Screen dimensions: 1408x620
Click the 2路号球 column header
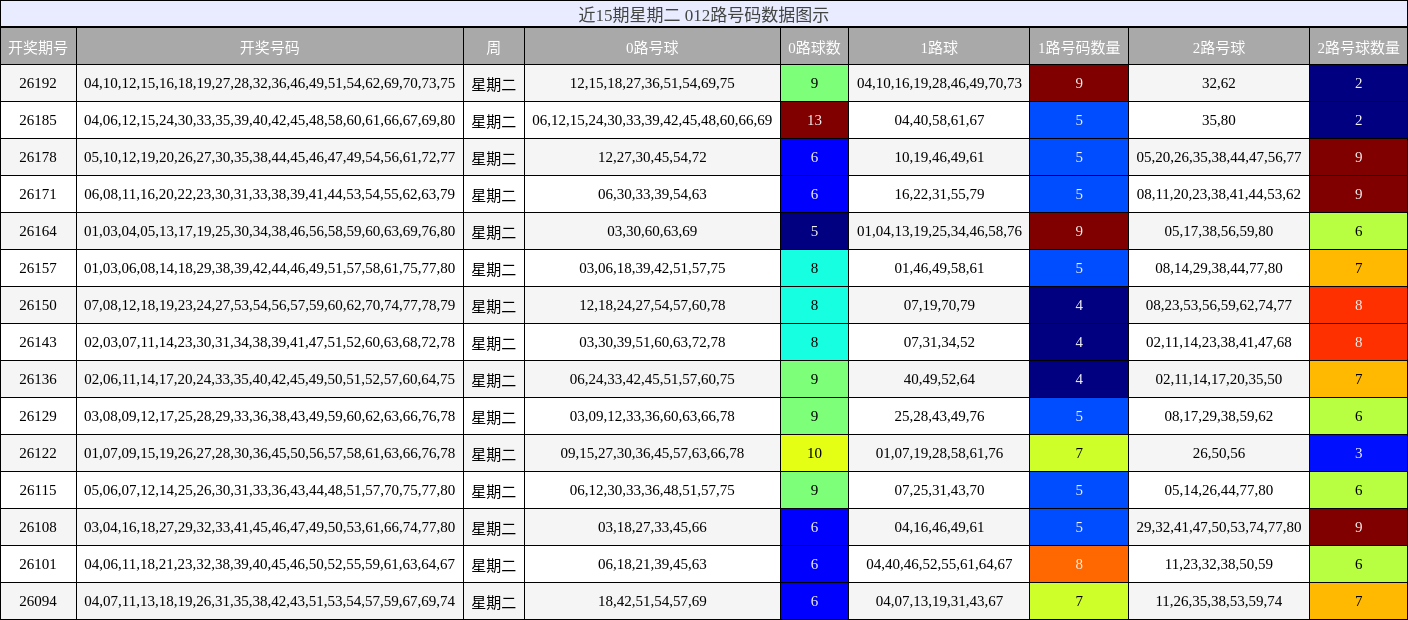click(1219, 47)
